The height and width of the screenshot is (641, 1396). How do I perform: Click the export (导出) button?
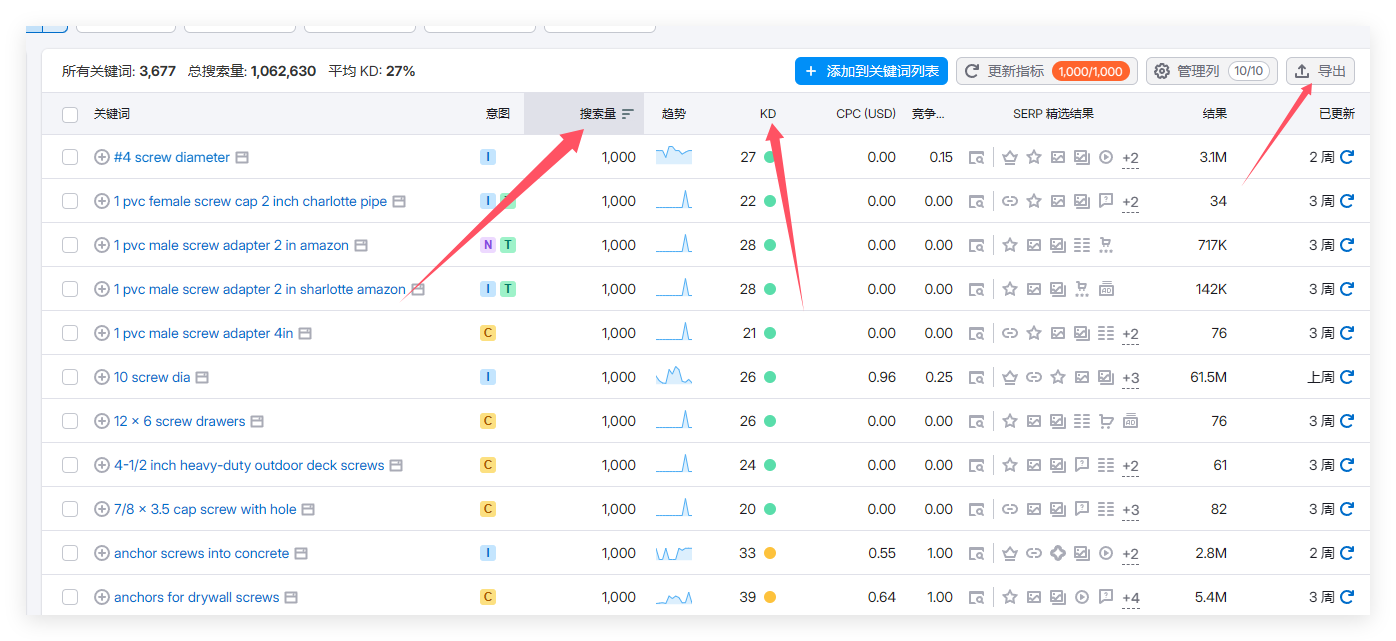tap(1320, 71)
